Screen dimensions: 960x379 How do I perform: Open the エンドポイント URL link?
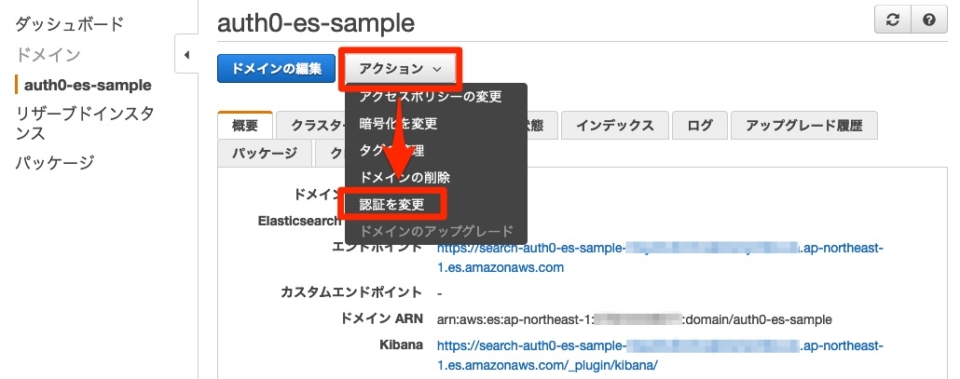tap(660, 258)
